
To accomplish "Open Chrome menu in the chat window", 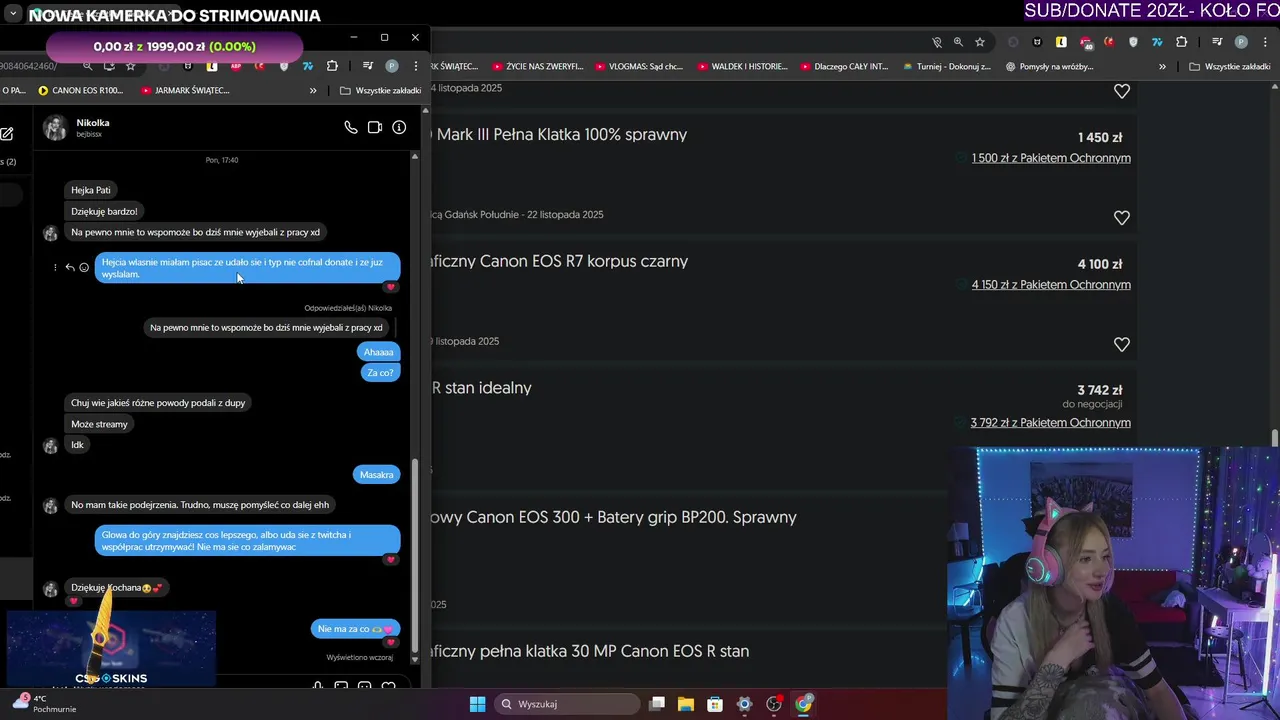I will [415, 66].
